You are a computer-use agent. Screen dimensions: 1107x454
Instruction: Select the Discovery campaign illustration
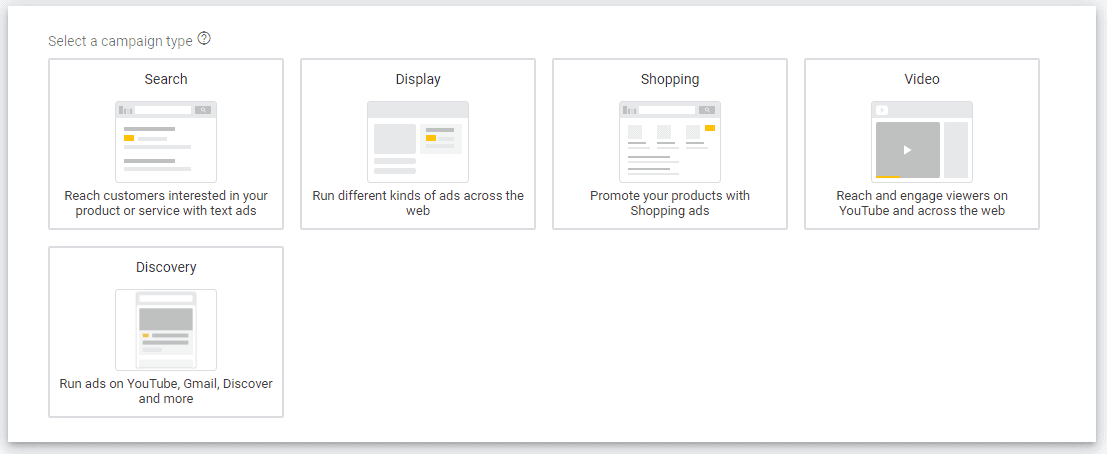166,330
